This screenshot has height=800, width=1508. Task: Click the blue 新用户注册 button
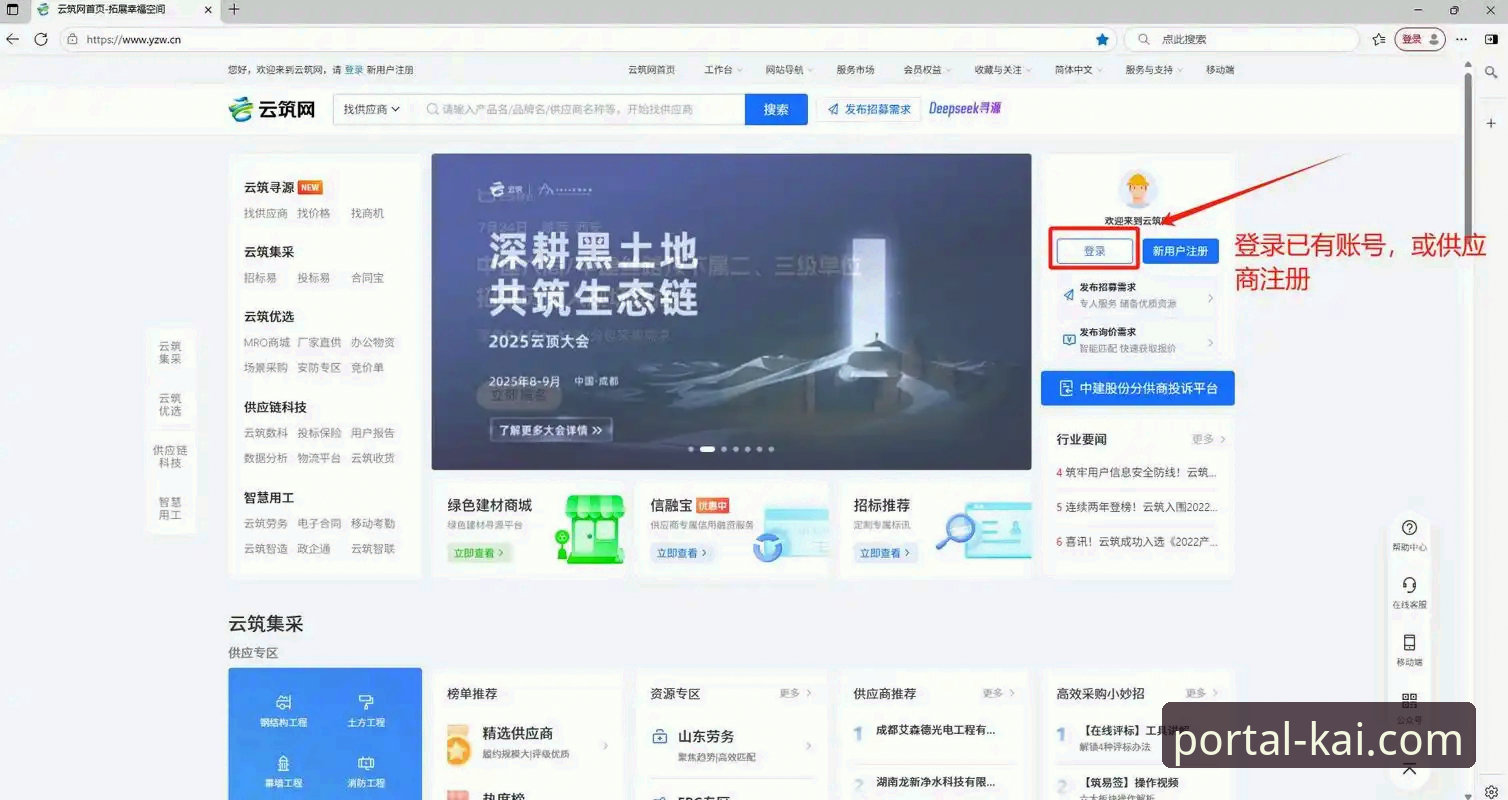(x=1180, y=251)
